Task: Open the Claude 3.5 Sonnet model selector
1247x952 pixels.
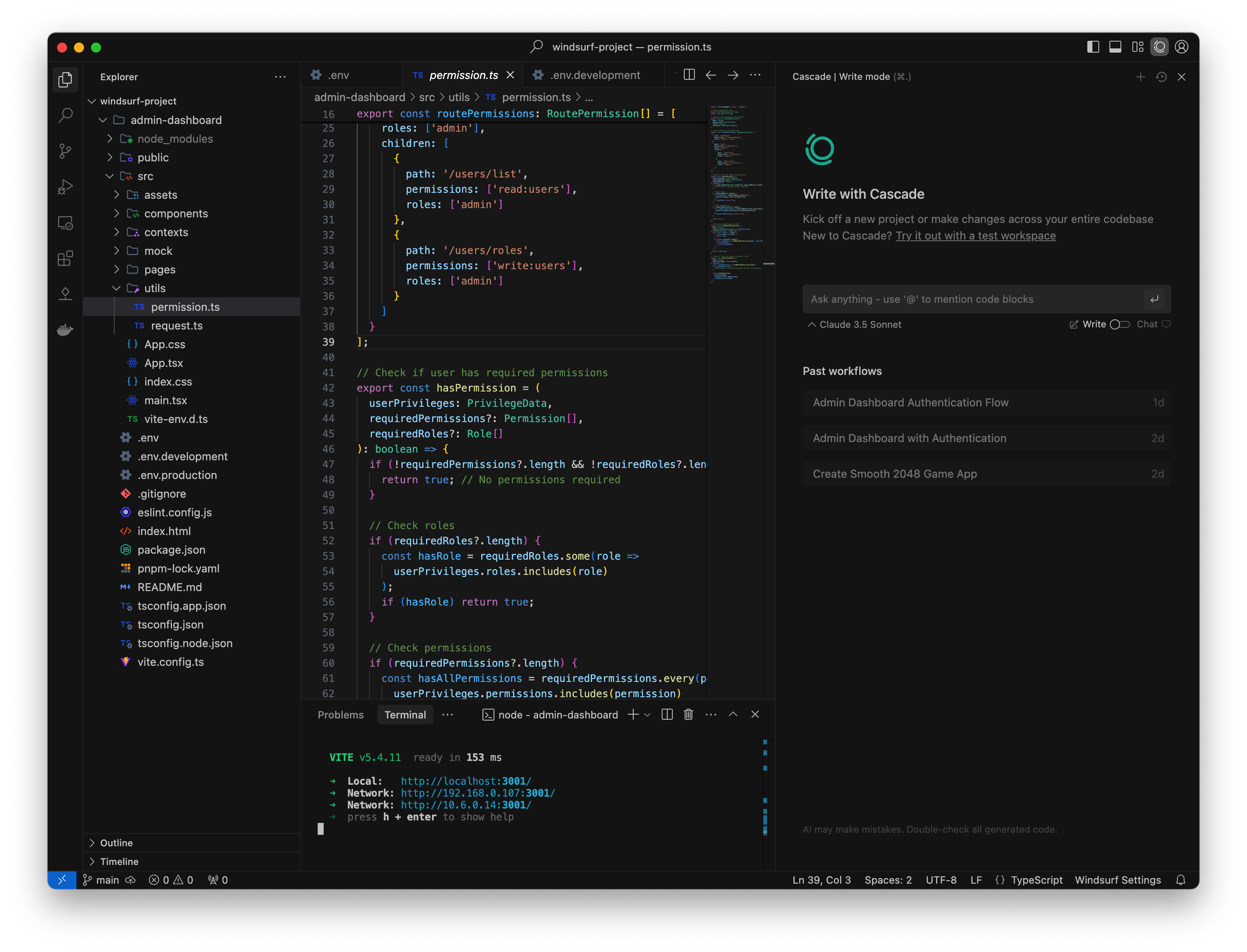Action: point(855,324)
